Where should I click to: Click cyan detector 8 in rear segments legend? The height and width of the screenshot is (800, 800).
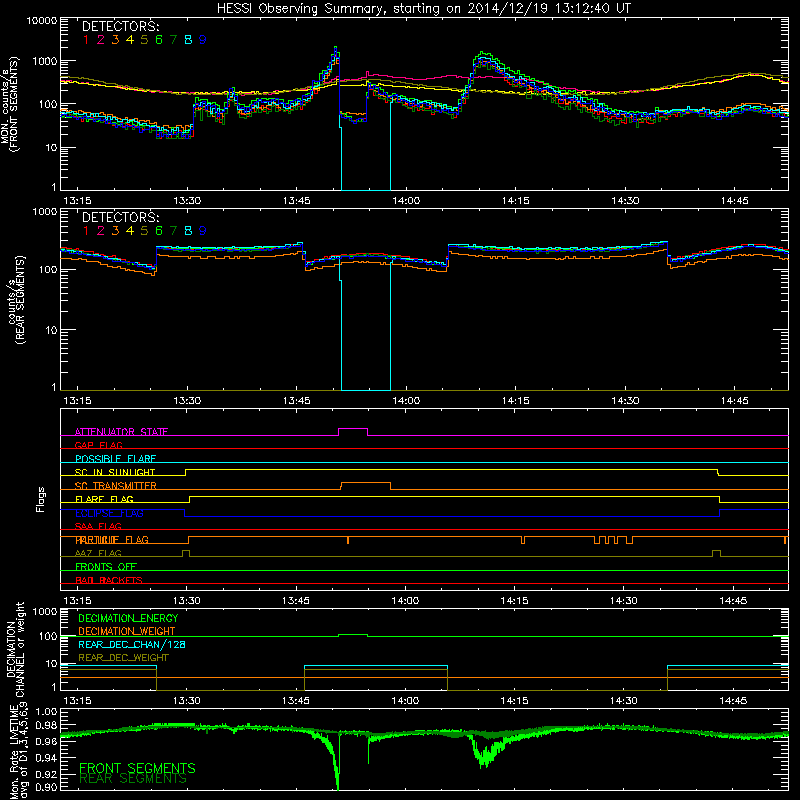pos(188,231)
